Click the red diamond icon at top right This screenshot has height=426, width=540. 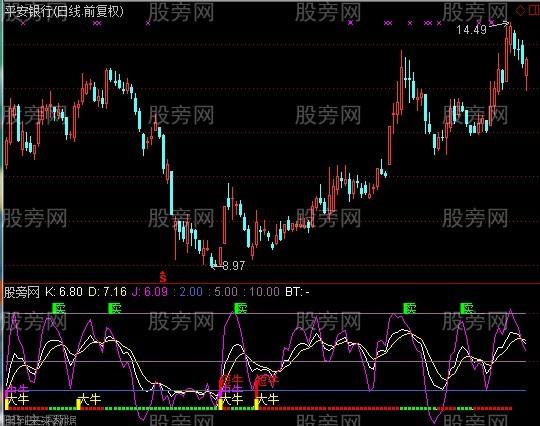click(x=520, y=11)
